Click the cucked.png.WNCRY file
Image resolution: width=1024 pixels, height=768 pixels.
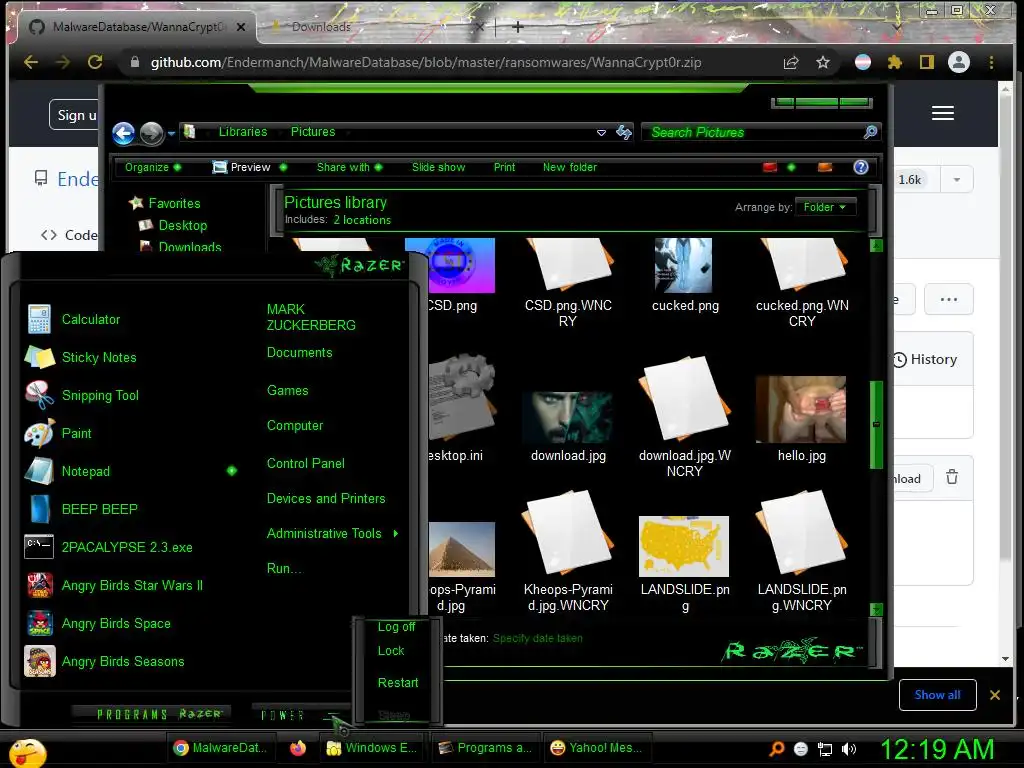coord(802,281)
